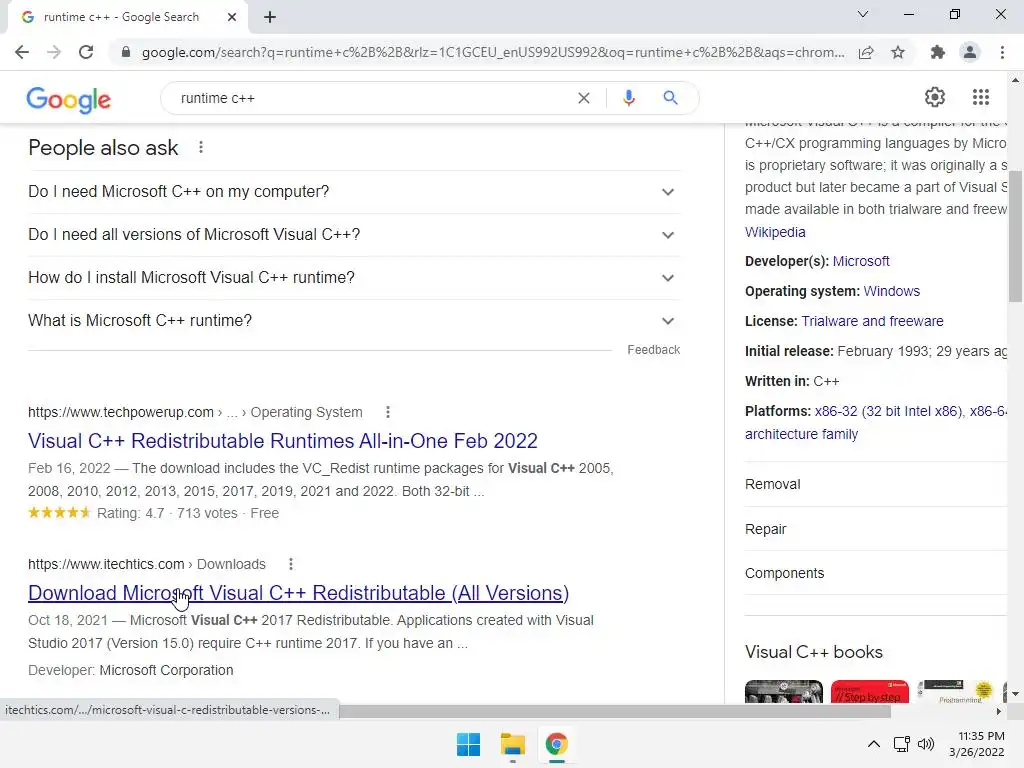The width and height of the screenshot is (1024, 768).
Task: Open People also ask options menu
Action: click(x=200, y=148)
